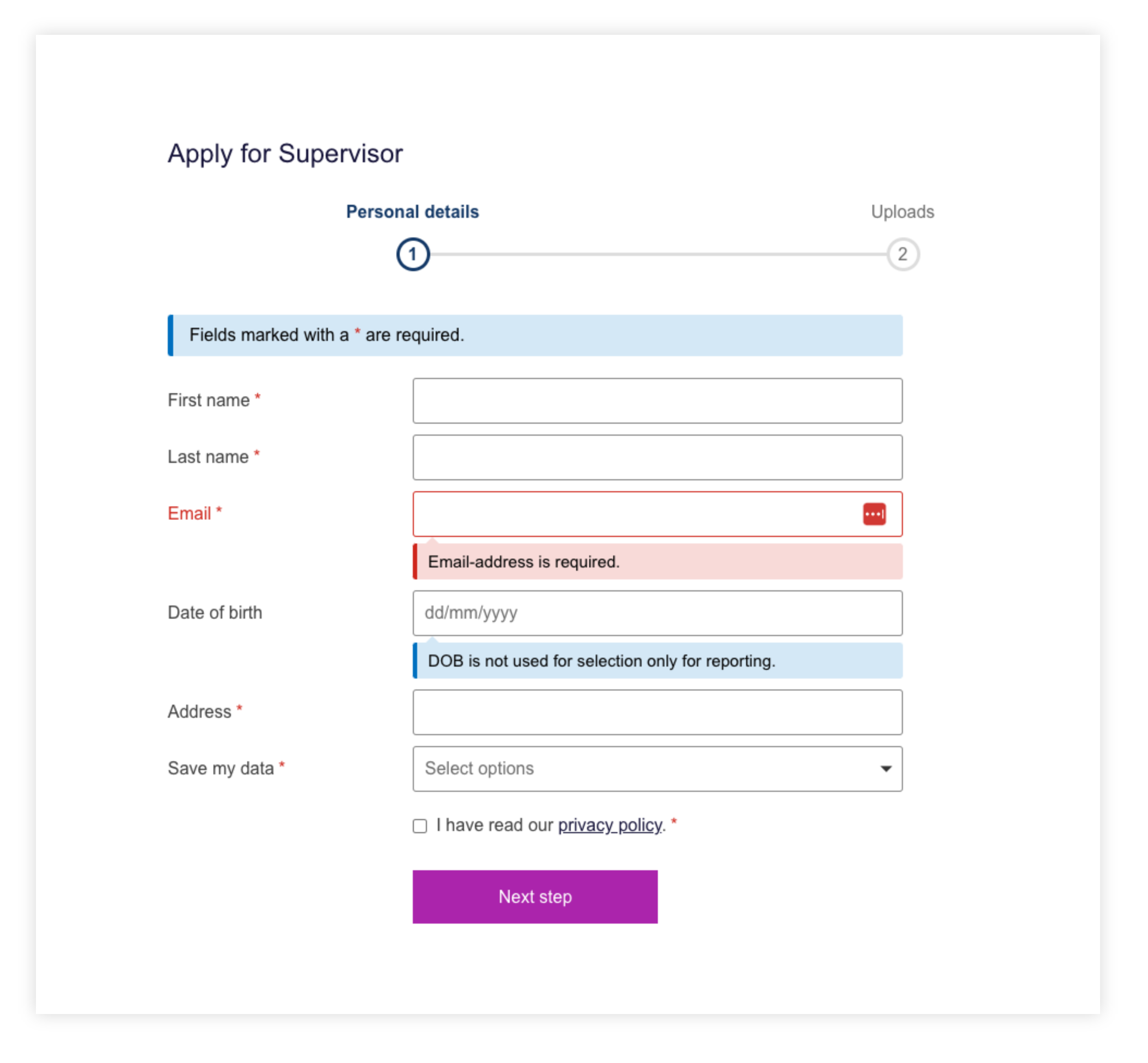
Task: Focus the Last name input
Action: pos(657,457)
